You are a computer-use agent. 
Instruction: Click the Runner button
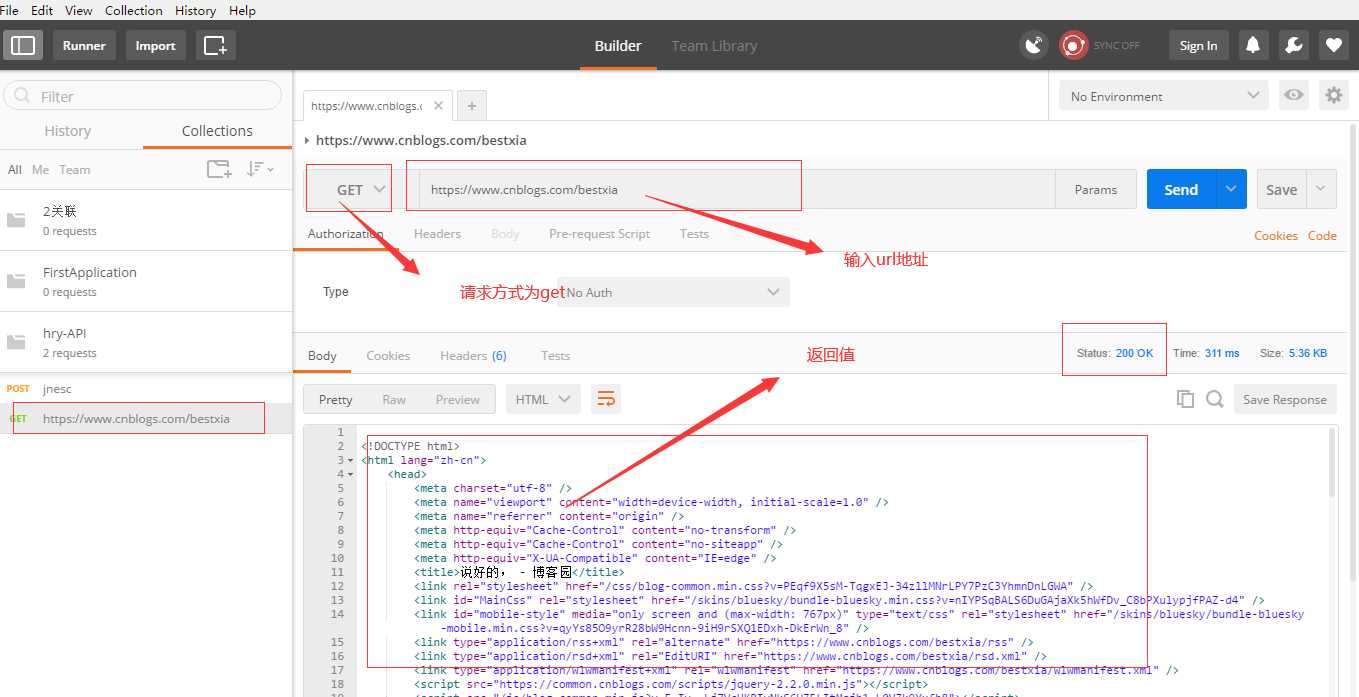click(84, 45)
